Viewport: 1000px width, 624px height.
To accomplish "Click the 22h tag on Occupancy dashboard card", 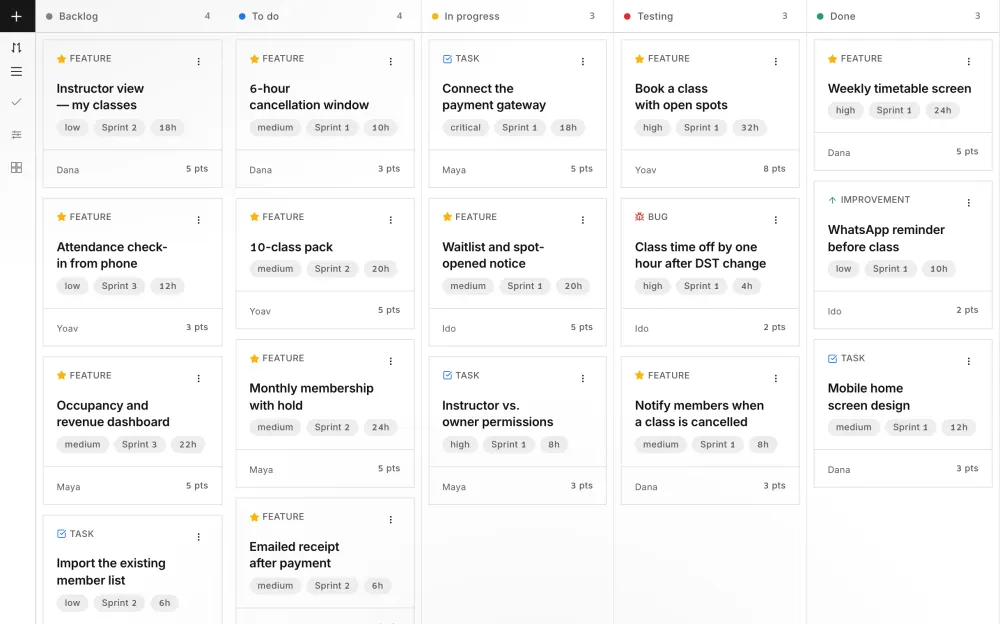I will (x=188, y=445).
